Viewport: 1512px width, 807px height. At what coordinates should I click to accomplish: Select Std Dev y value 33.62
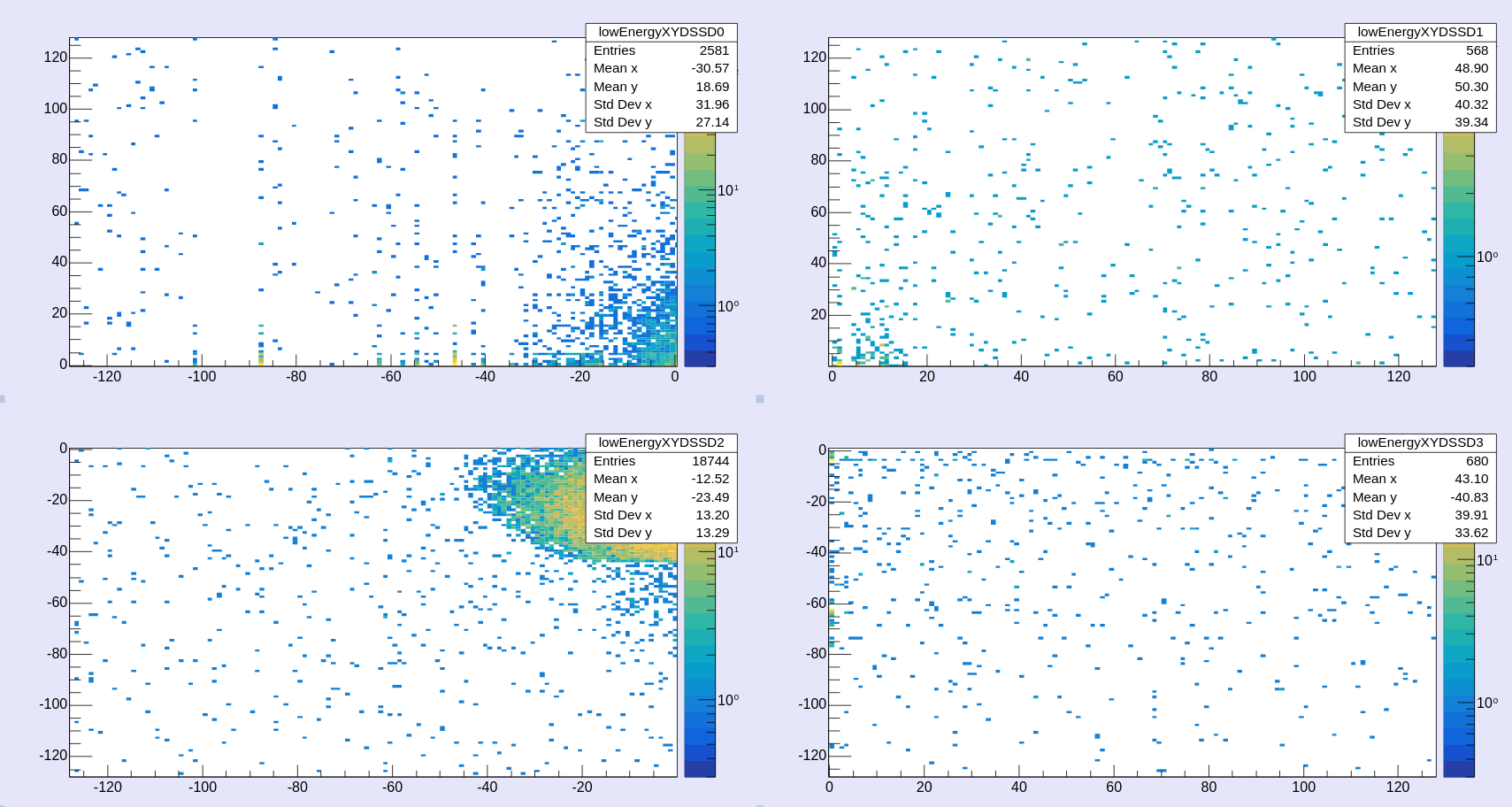pos(1471,533)
